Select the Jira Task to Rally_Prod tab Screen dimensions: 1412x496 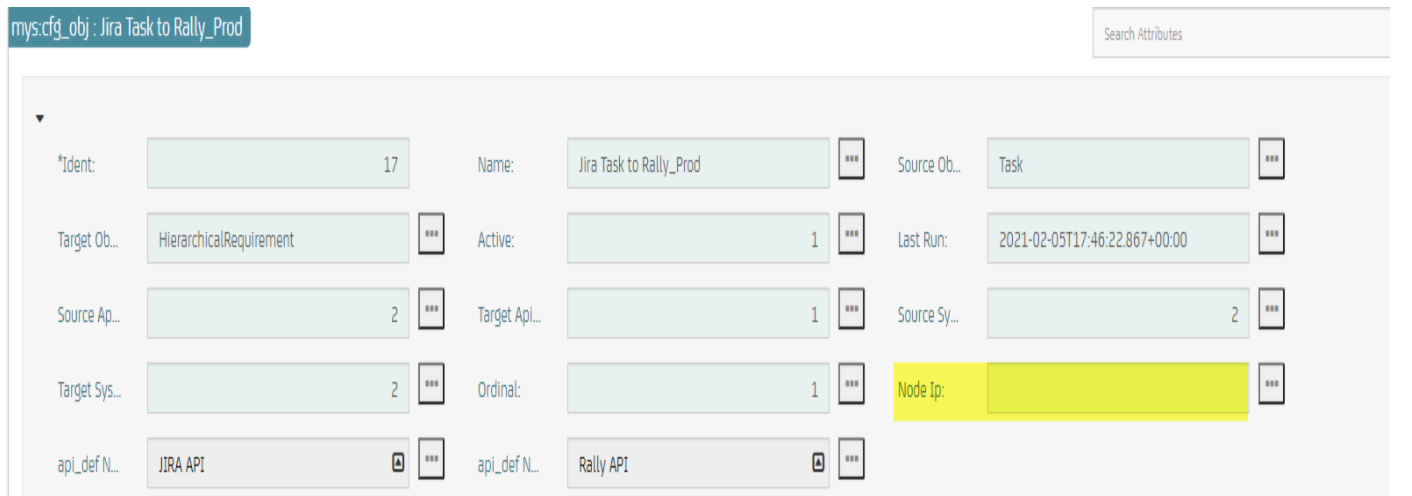click(x=127, y=27)
